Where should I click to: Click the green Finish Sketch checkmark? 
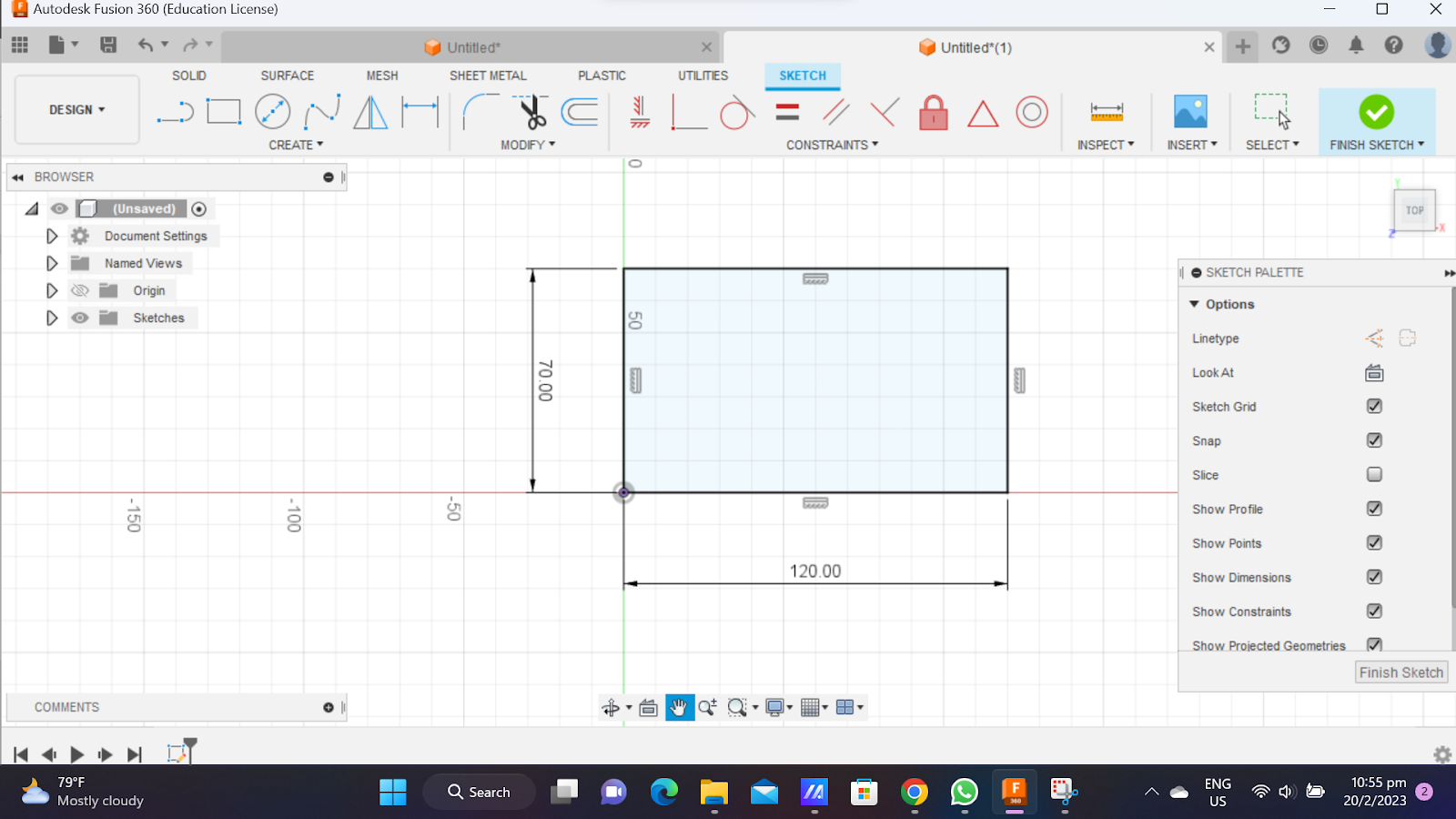pyautogui.click(x=1376, y=112)
